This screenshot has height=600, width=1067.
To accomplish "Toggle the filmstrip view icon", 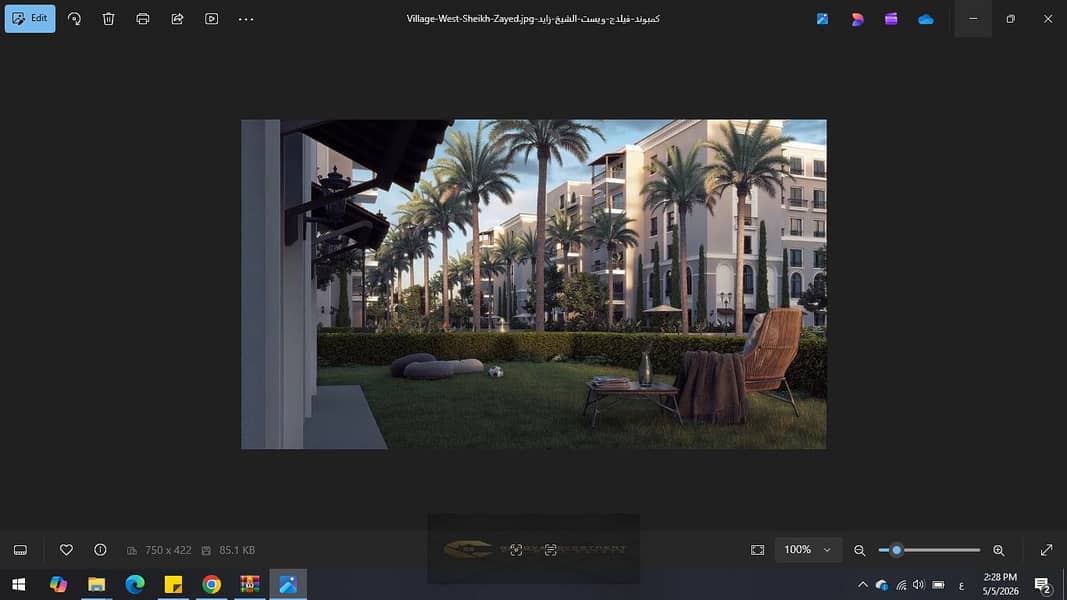I will 20,550.
